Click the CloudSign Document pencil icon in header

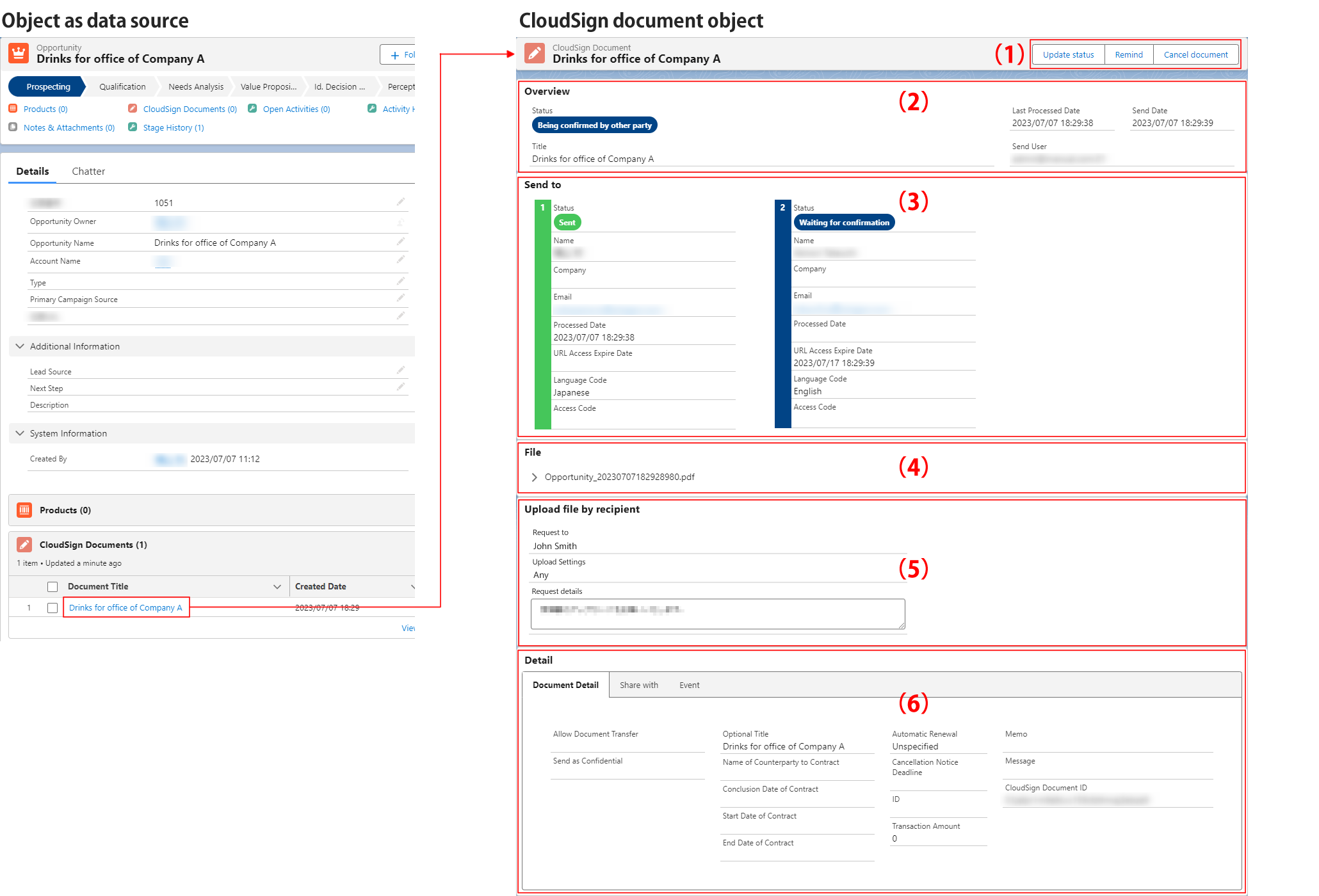535,53
